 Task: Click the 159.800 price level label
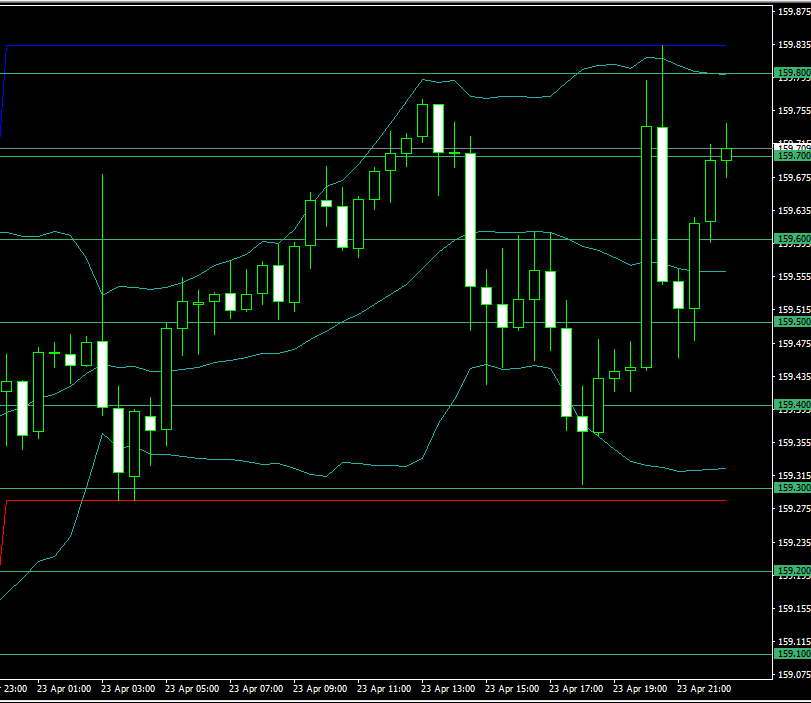793,73
